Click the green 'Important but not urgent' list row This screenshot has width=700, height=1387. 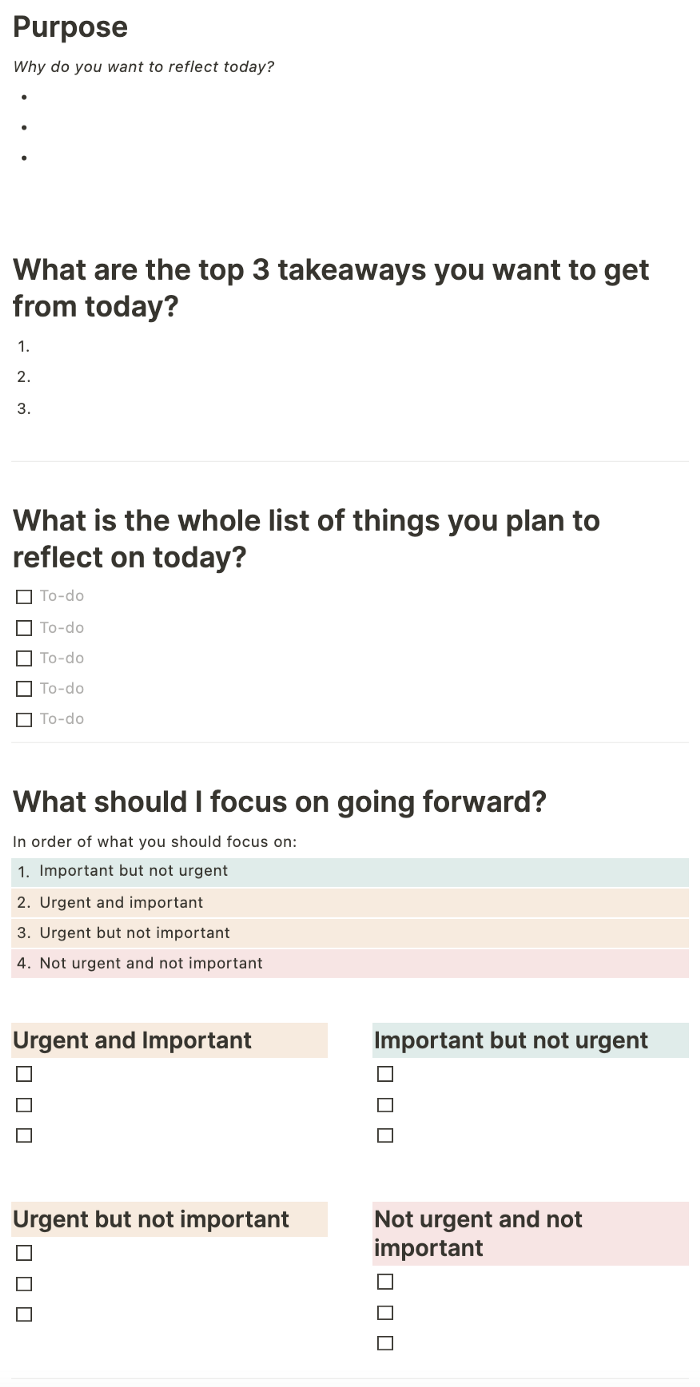click(x=350, y=872)
